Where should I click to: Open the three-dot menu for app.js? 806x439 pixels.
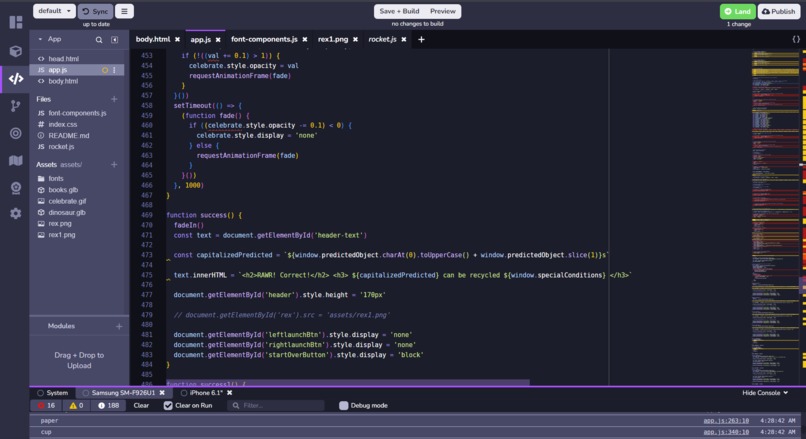[x=114, y=70]
